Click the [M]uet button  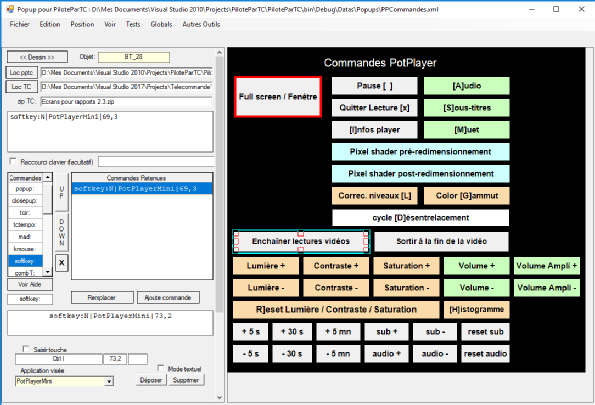point(466,130)
